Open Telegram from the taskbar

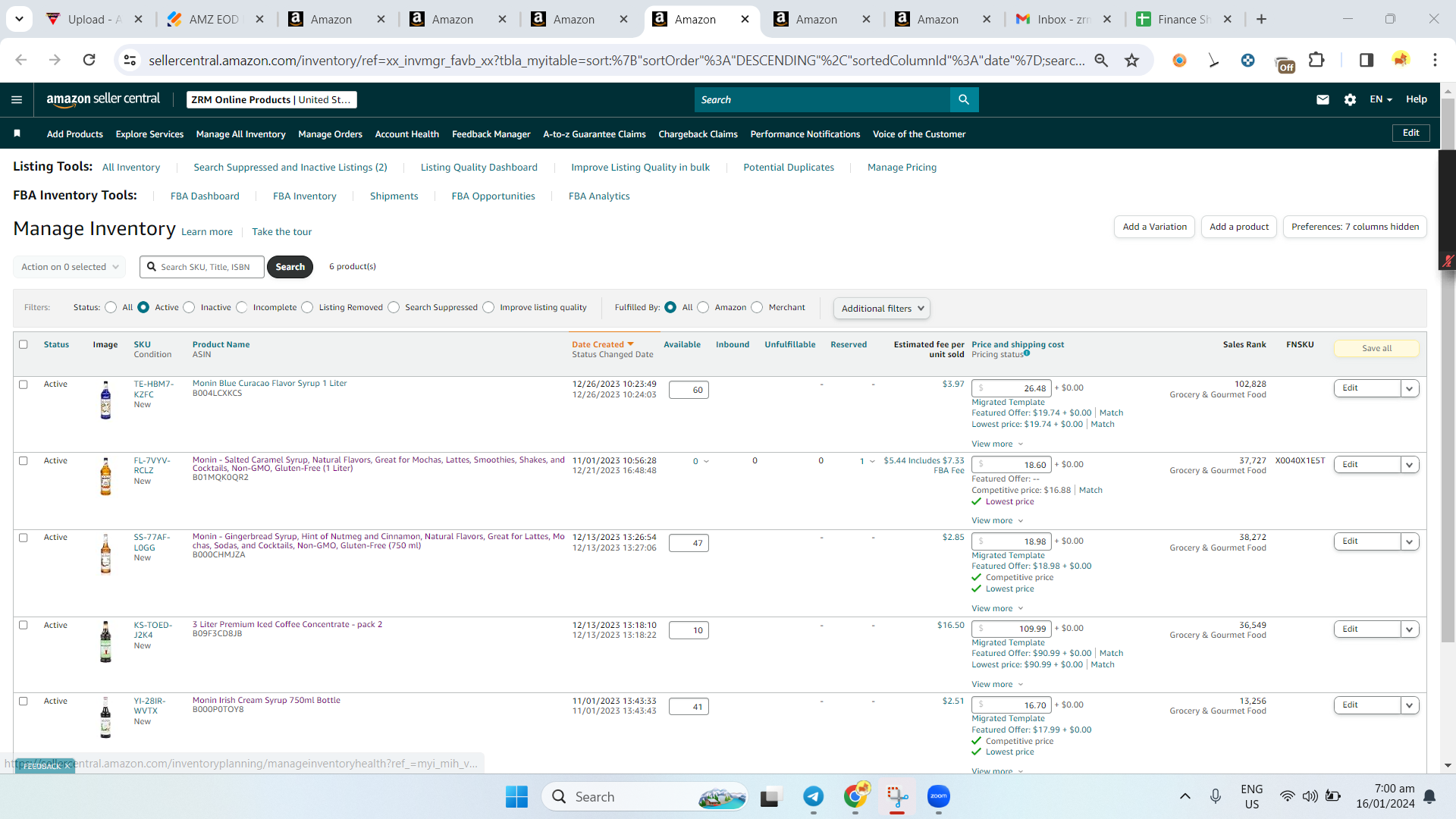[x=814, y=796]
